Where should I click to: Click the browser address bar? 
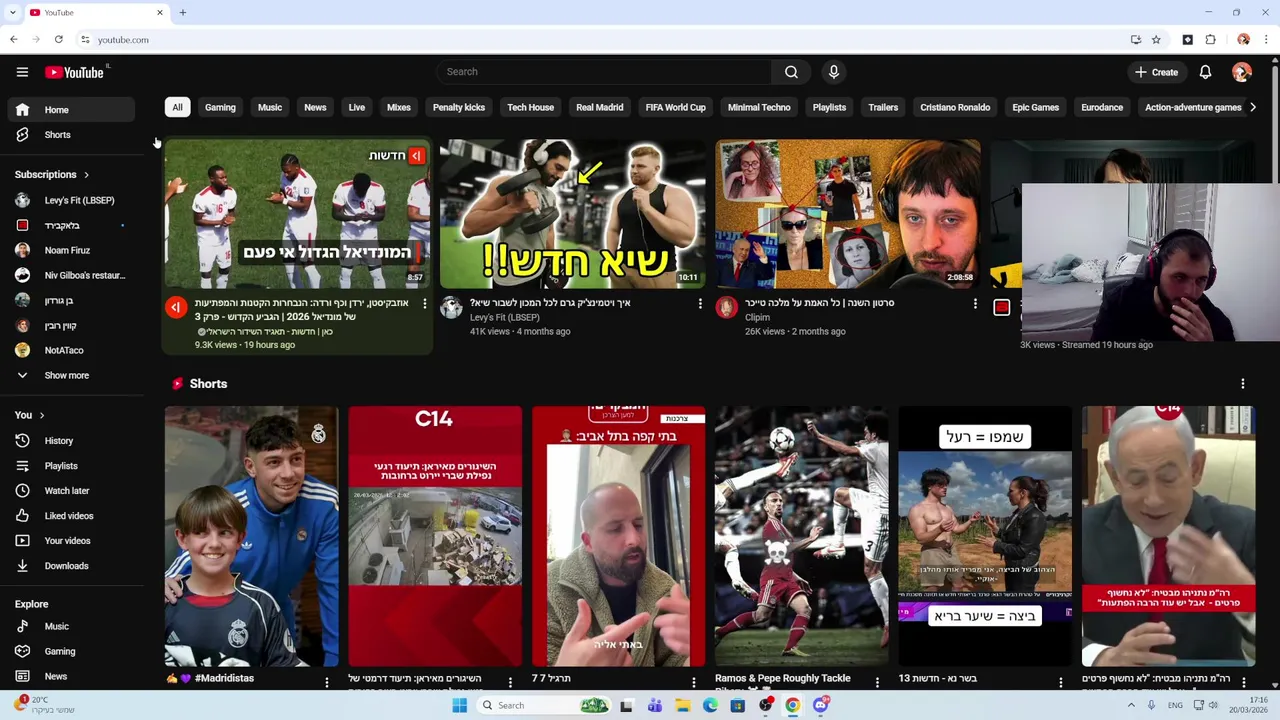(600, 40)
